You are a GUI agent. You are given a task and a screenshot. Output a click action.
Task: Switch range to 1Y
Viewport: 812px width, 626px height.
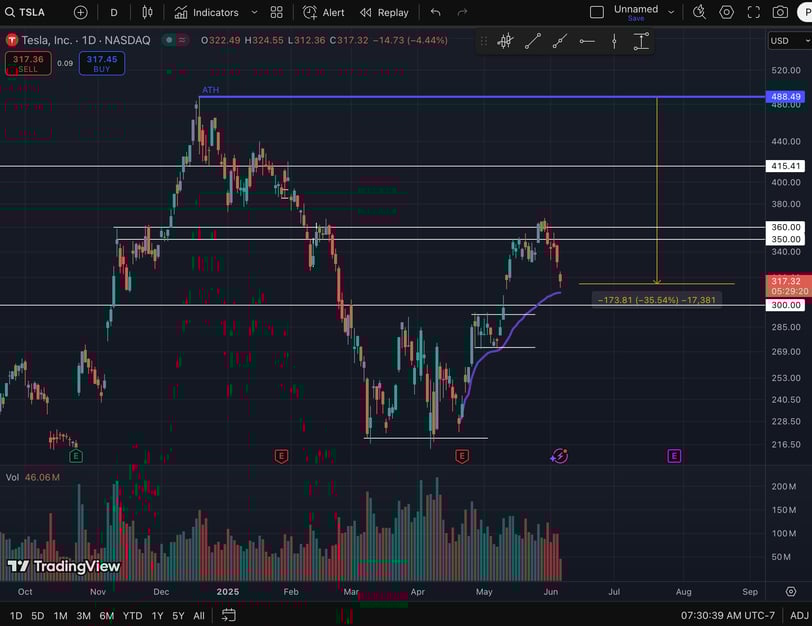157,616
